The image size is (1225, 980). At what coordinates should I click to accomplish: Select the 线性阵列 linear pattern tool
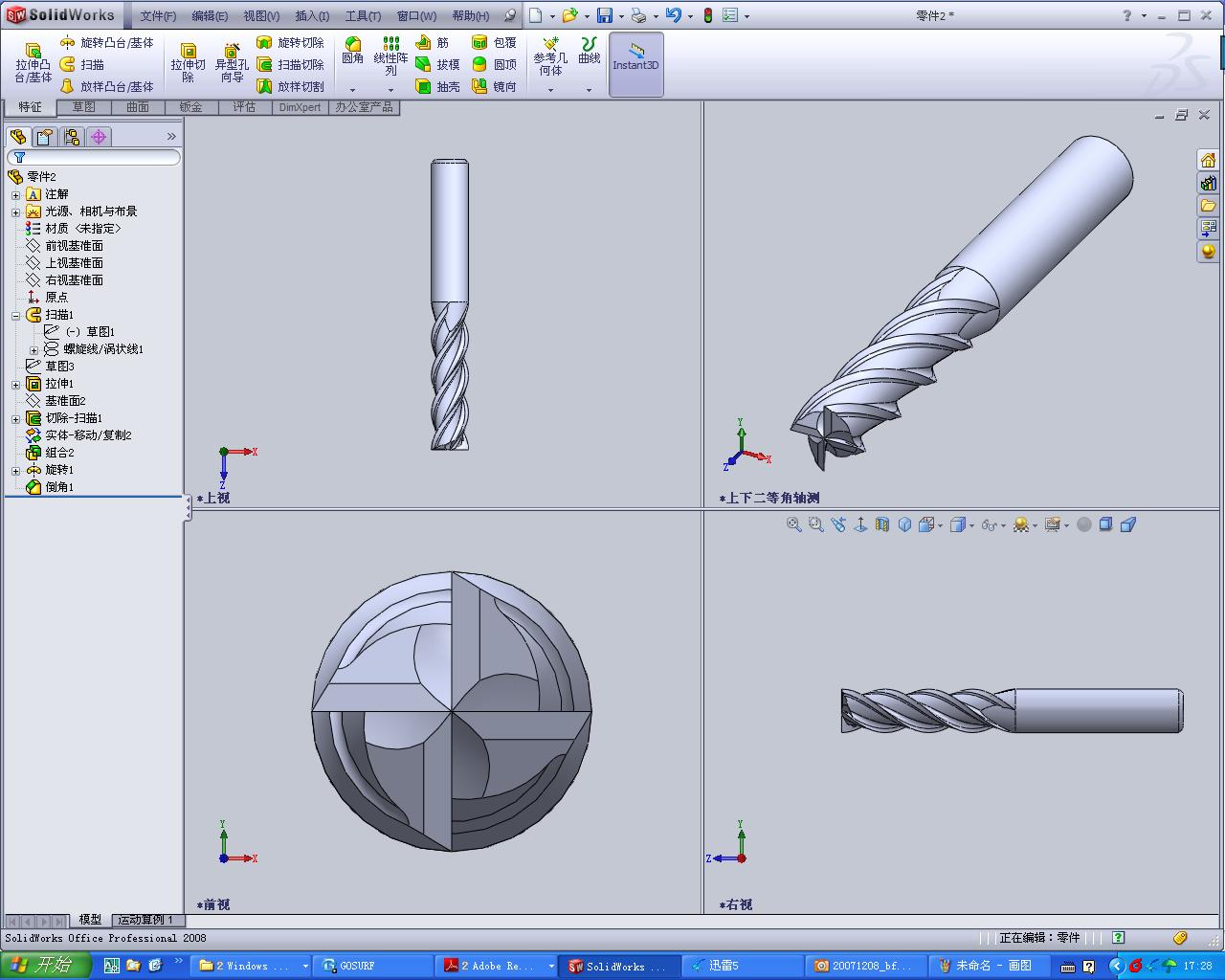[390, 56]
